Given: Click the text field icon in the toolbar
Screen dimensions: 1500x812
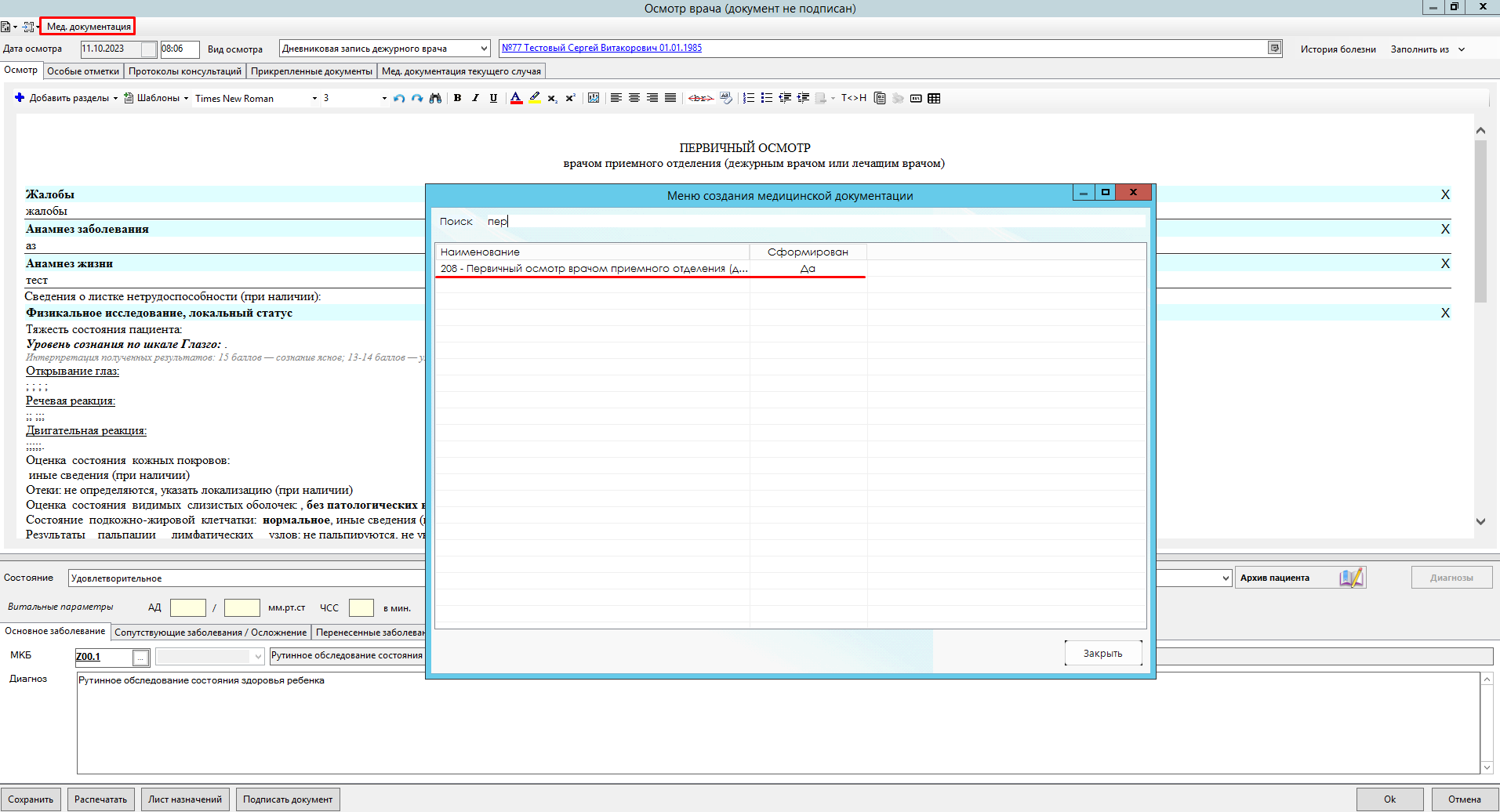Looking at the screenshot, I should pyautogui.click(x=916, y=98).
